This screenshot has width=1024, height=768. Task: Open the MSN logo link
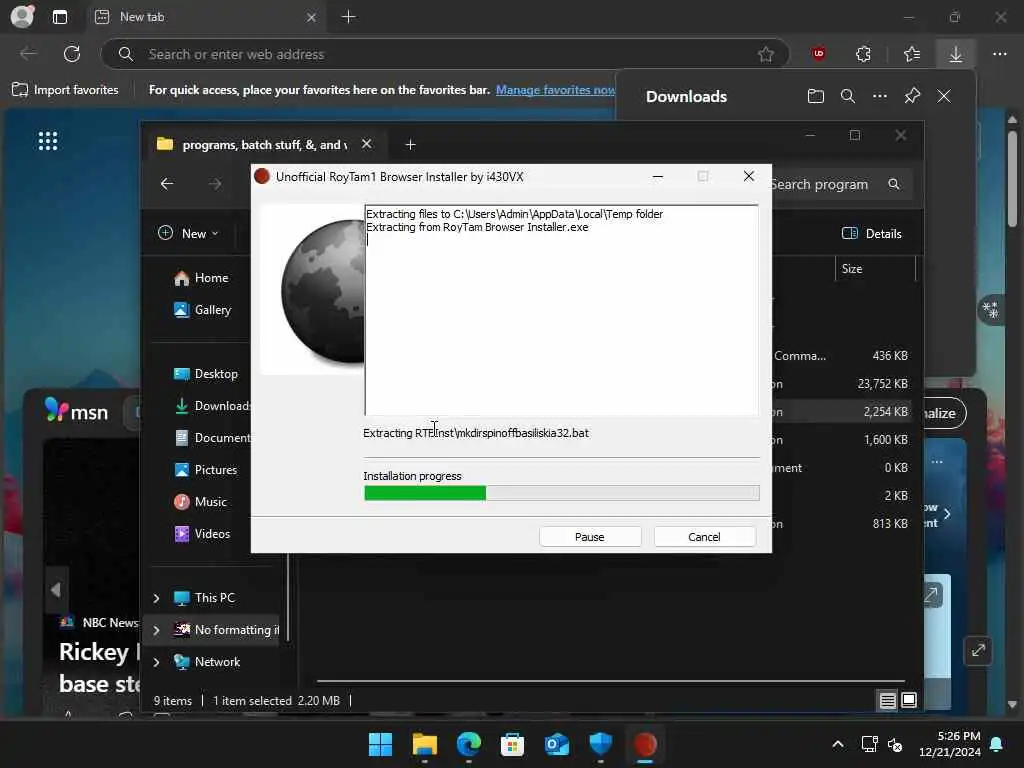76,411
